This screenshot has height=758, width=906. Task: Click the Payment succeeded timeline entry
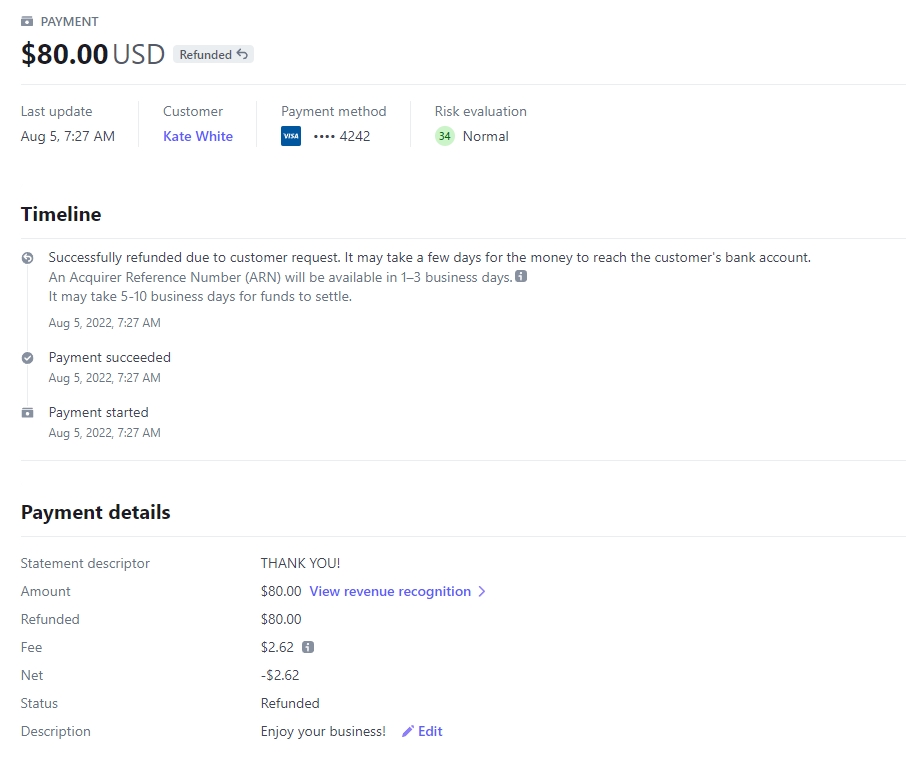pos(109,358)
